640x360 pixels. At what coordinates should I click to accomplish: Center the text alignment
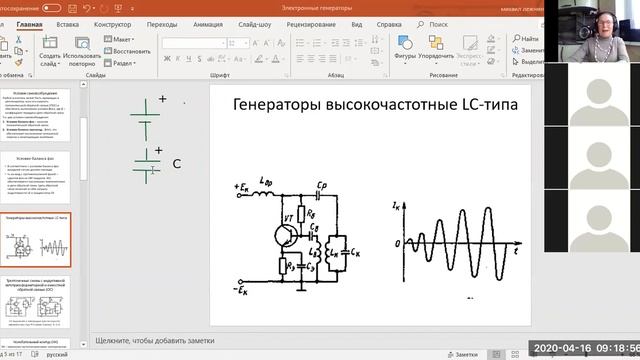coord(311,59)
